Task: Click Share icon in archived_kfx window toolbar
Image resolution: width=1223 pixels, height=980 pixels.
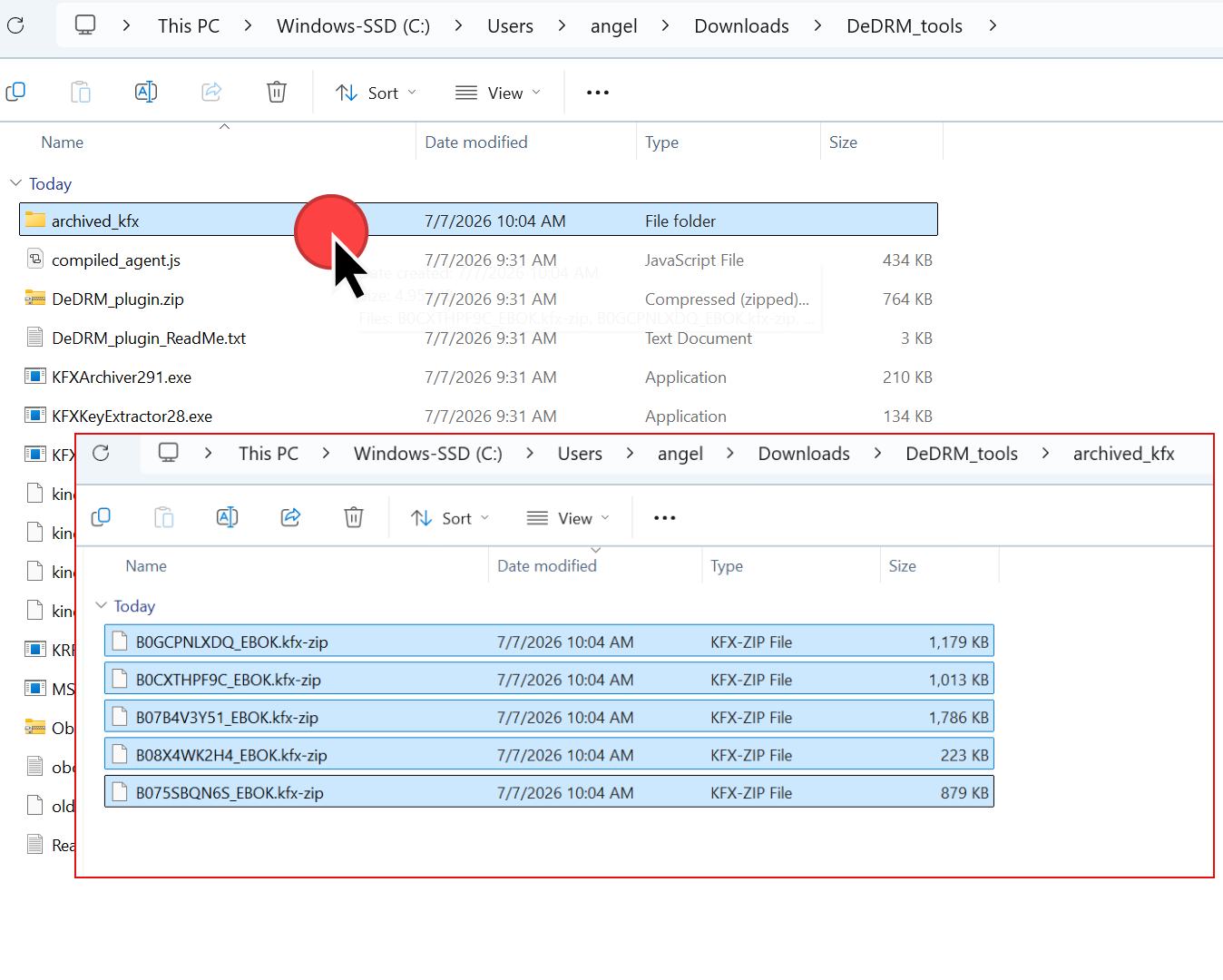Action: 290,517
